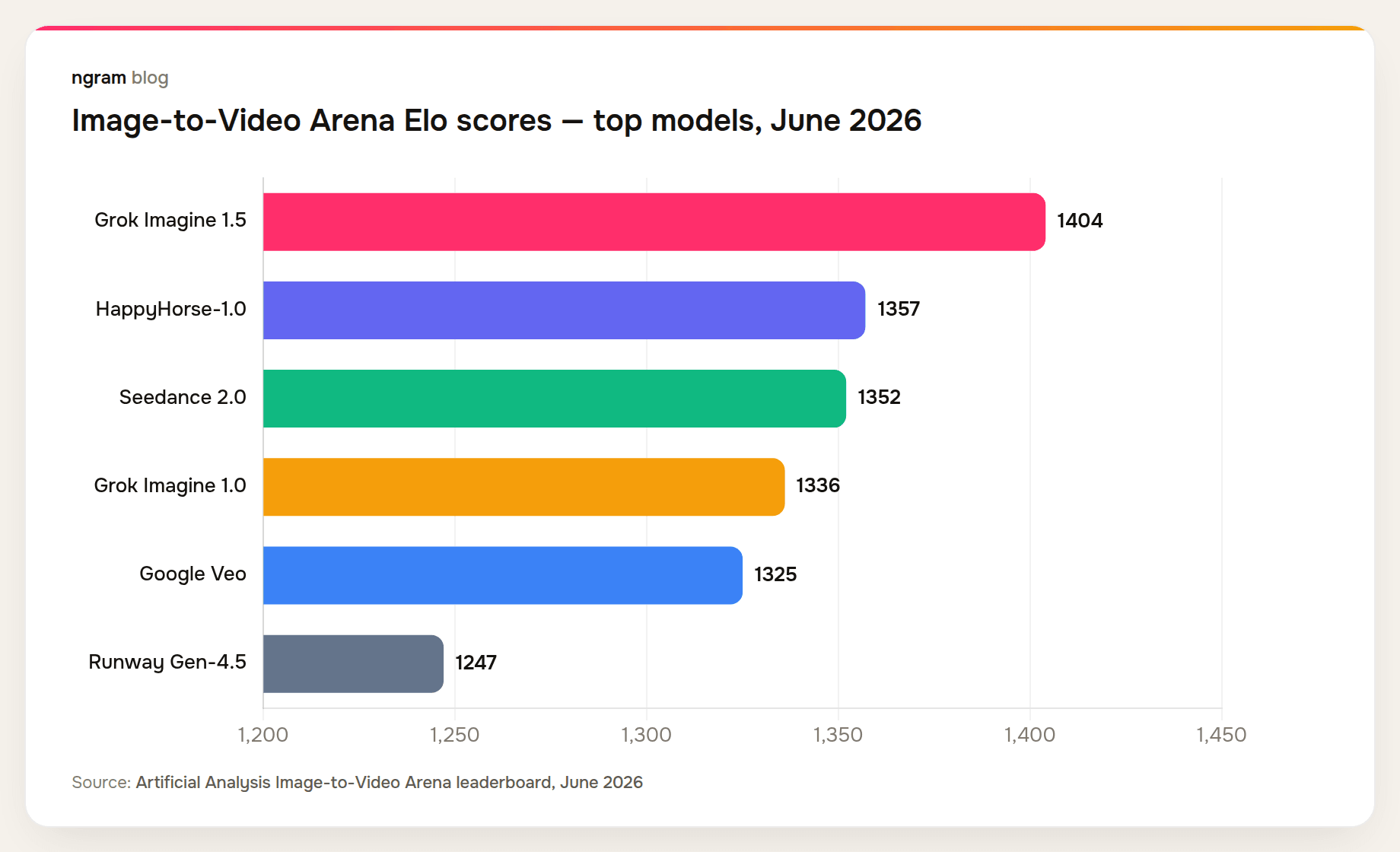Click the 1,450 x-axis tick label
Image resolution: width=1400 pixels, height=852 pixels.
click(x=1221, y=734)
